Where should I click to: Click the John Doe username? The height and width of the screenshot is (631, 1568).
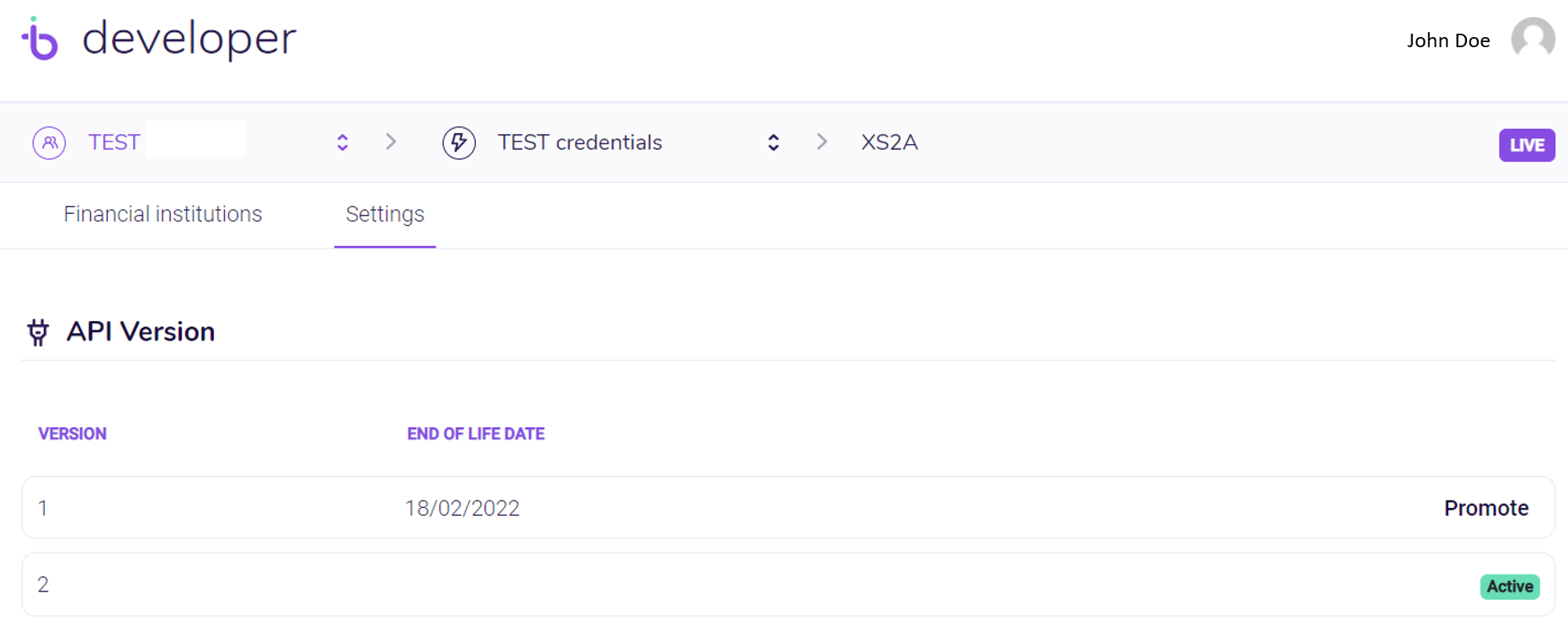click(1448, 40)
